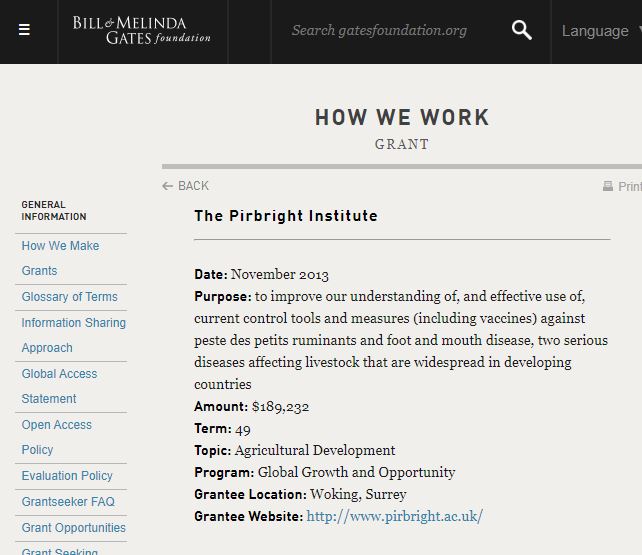642x555 pixels.
Task: Click the Grant Seeking sidebar link
Action: click(x=60, y=550)
